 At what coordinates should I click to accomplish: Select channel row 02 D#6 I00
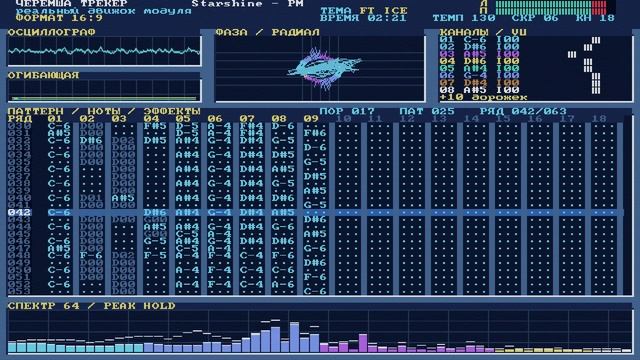(480, 47)
